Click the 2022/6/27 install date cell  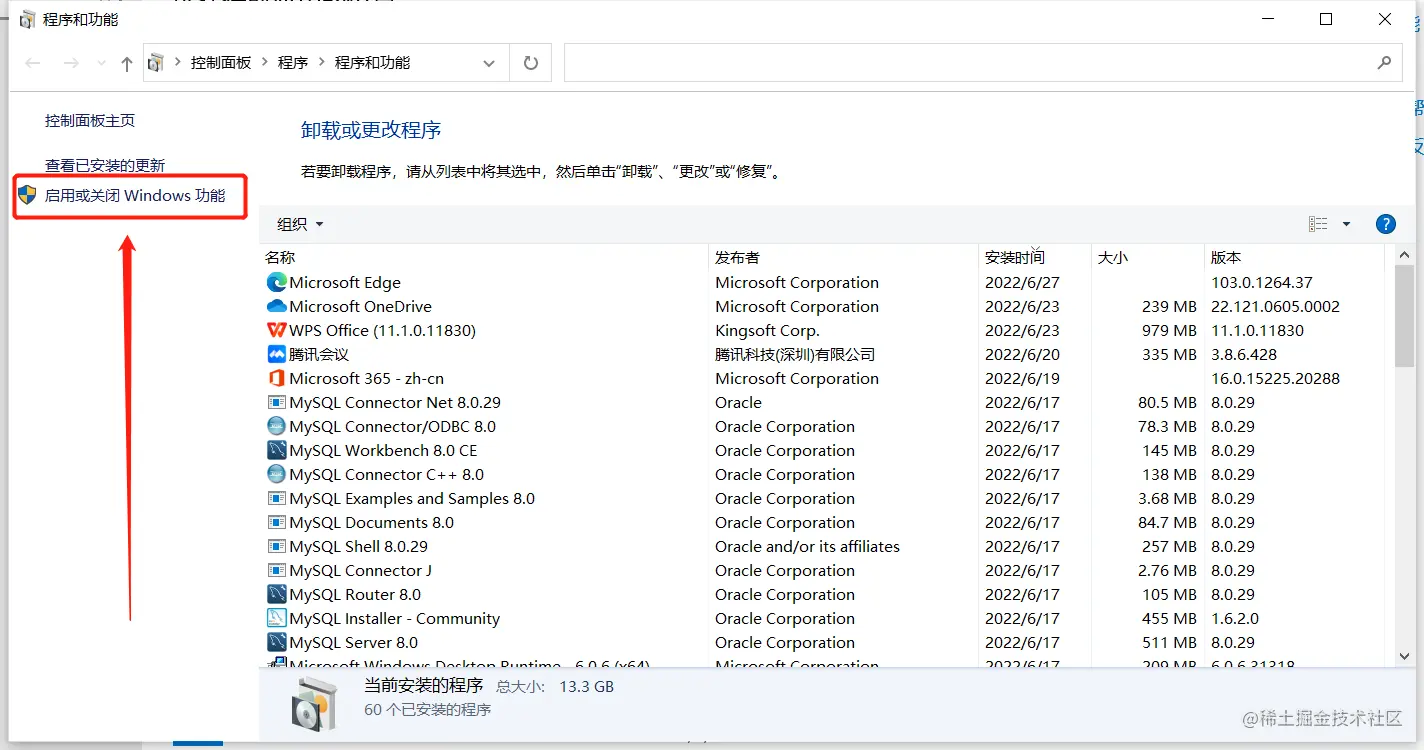point(1022,283)
